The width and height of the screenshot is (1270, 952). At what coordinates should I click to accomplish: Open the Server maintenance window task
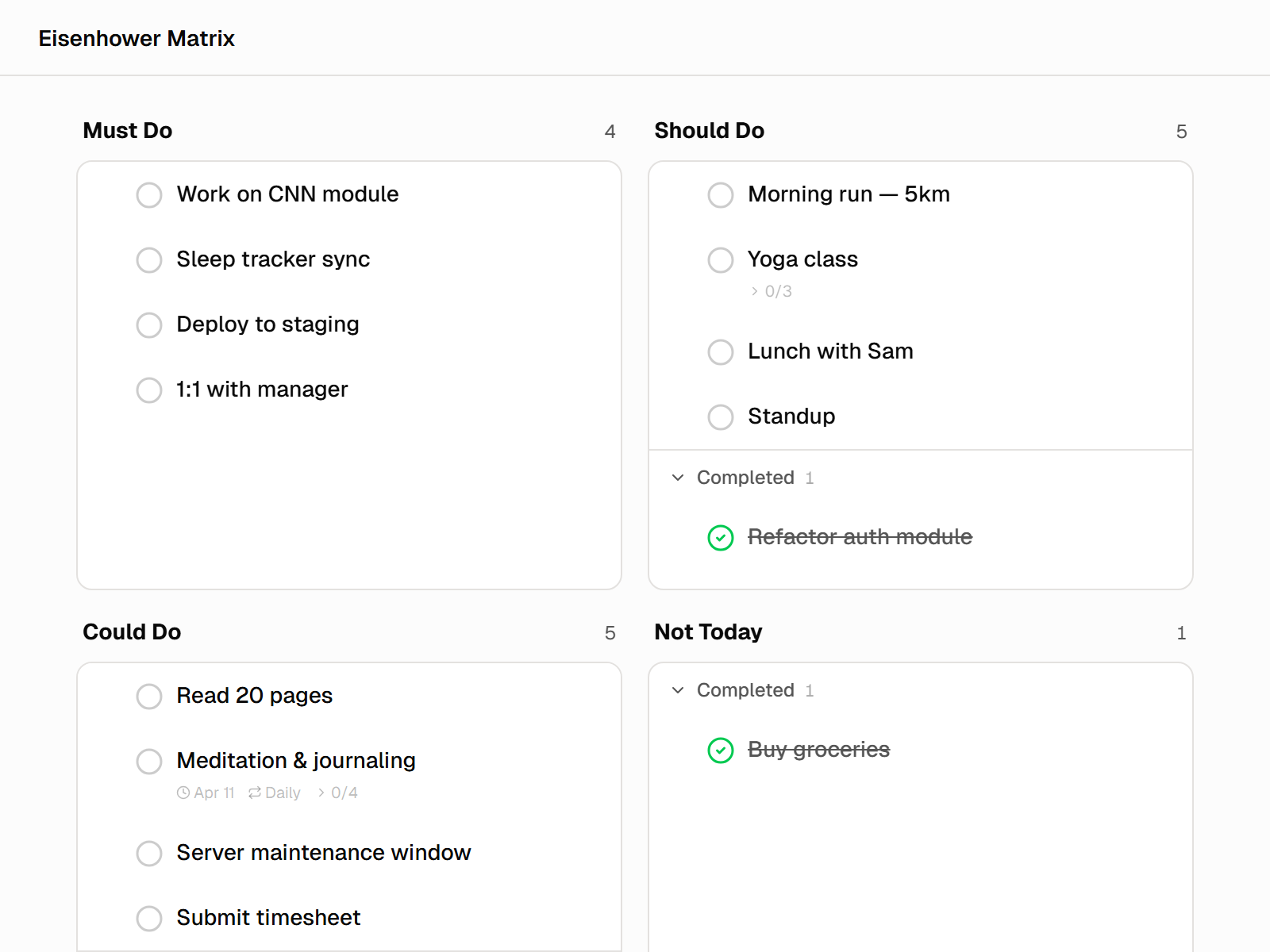324,852
